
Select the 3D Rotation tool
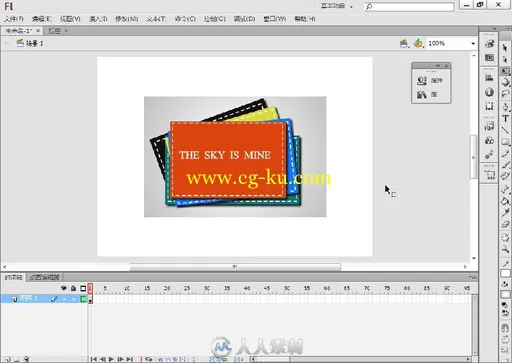[505, 82]
